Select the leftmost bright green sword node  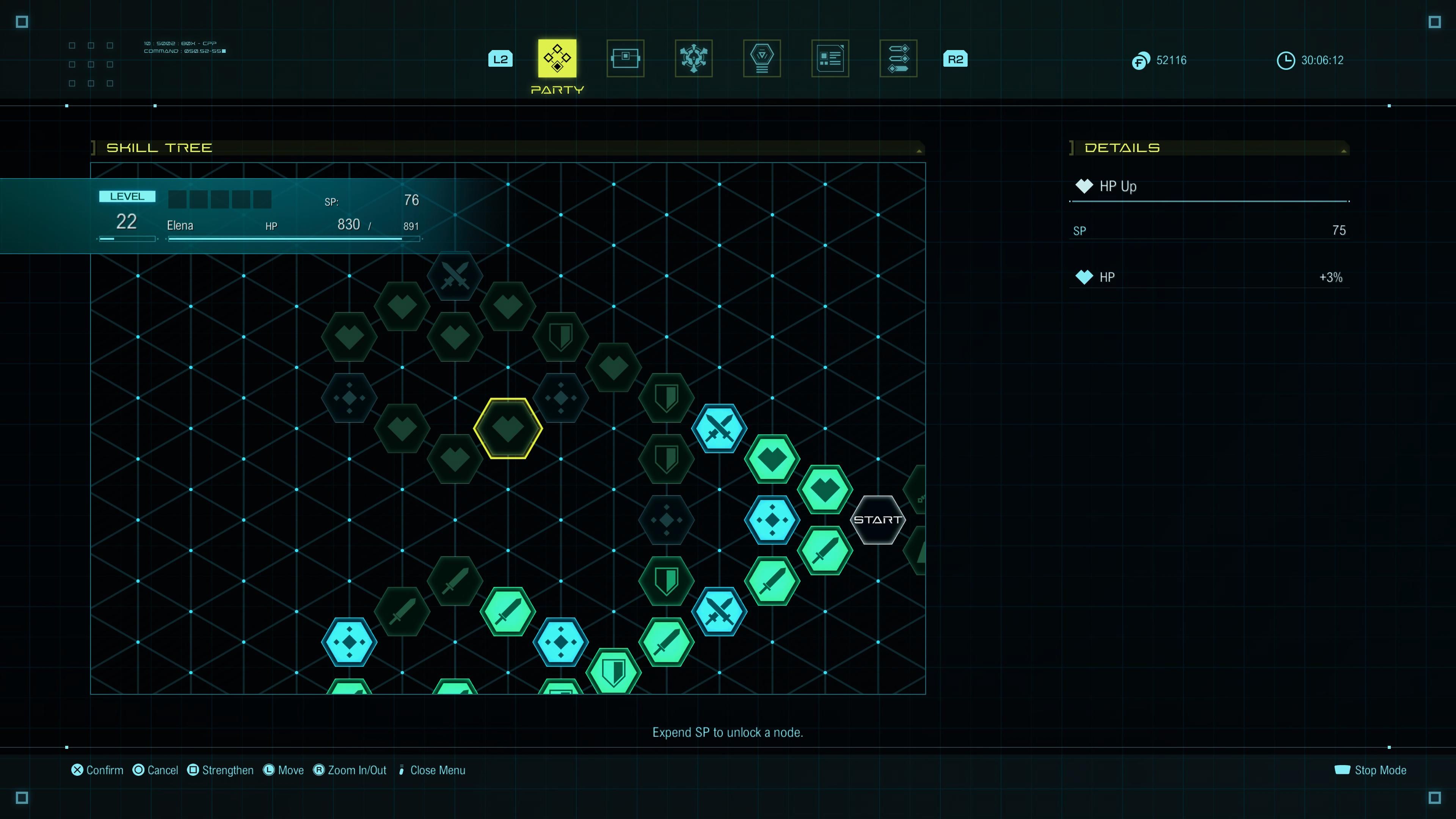[x=508, y=611]
